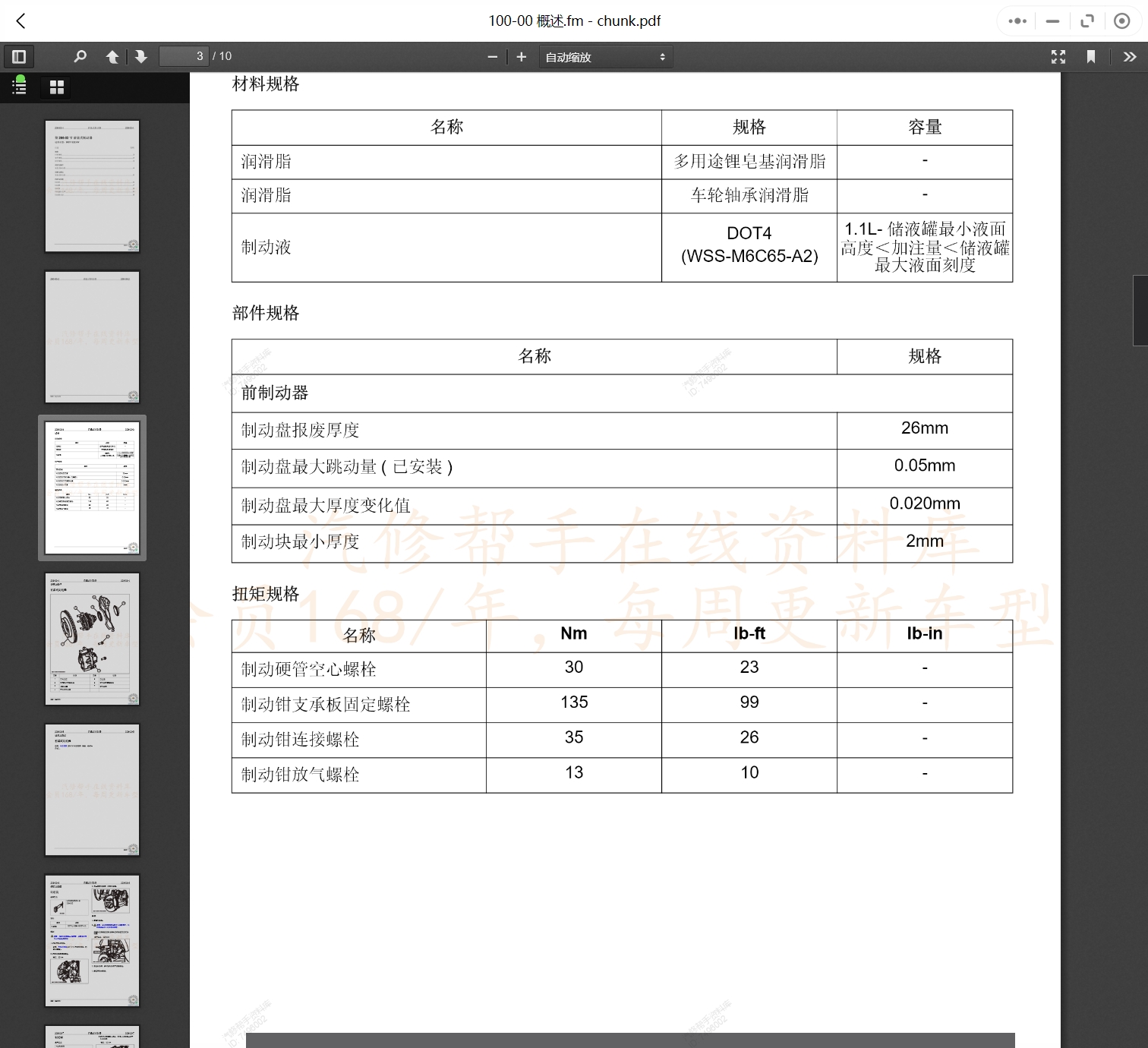The width and height of the screenshot is (1148, 1048).
Task: Navigate back with the arrow
Action: point(20,21)
